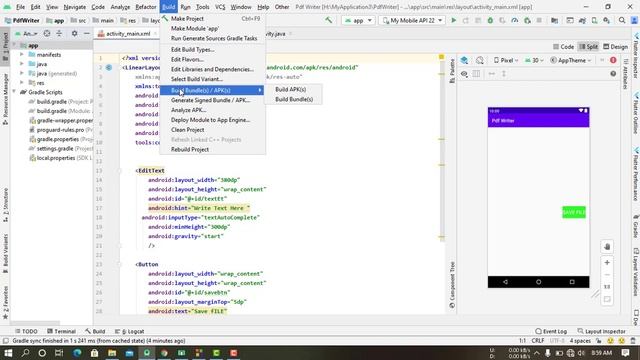Switch to Design view mode
This screenshot has height=360, width=640.
point(616,47)
